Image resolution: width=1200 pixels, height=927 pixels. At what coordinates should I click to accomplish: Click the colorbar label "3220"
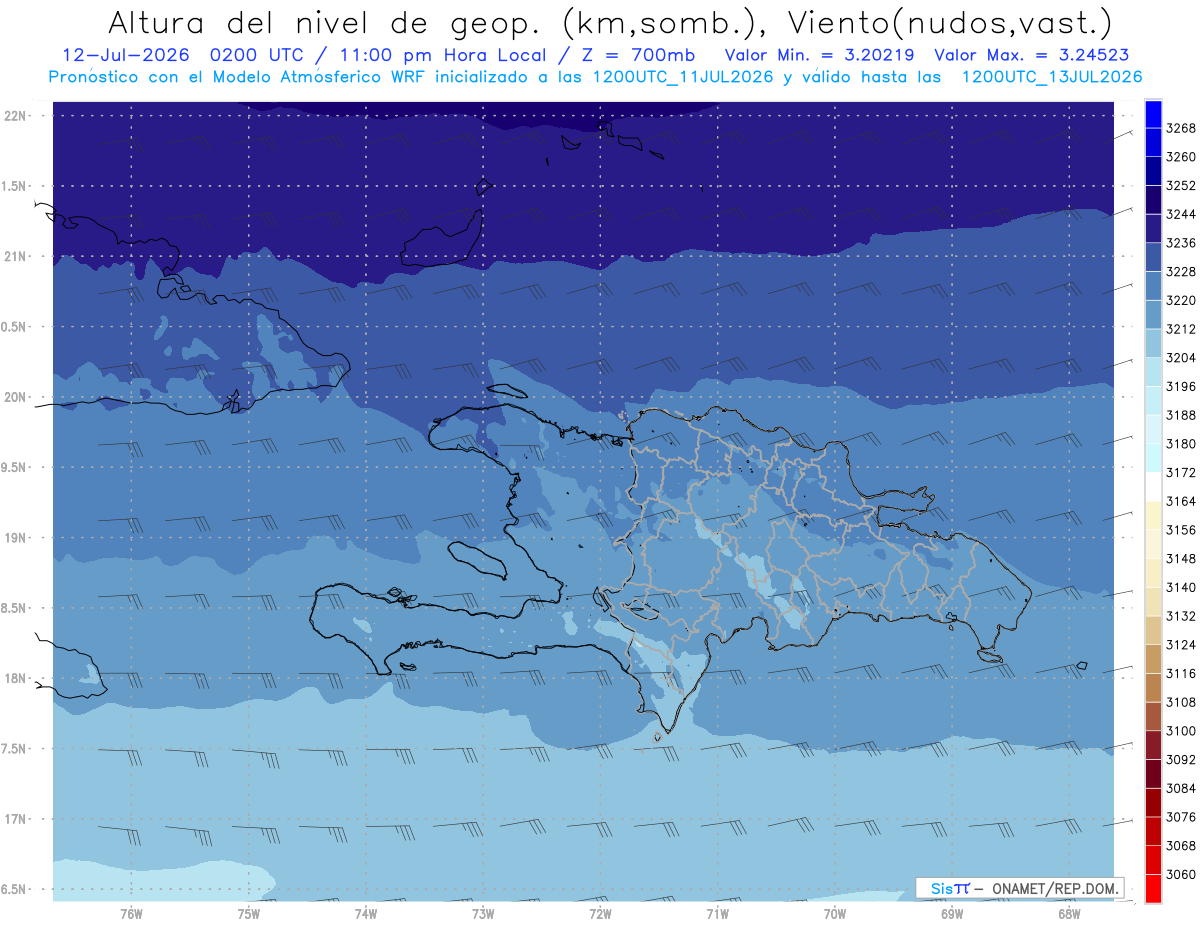point(1182,300)
